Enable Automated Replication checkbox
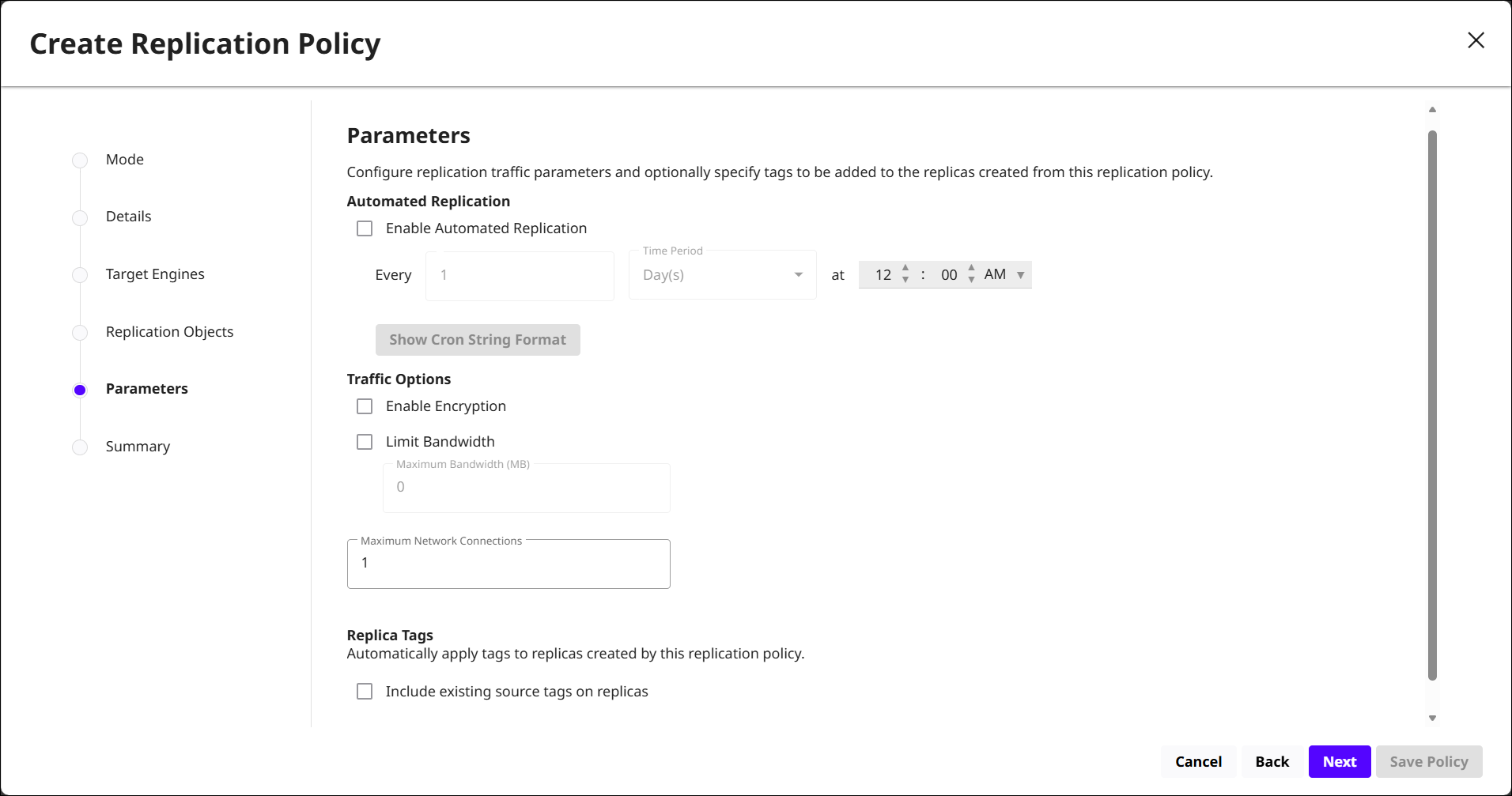Viewport: 1512px width, 796px height. tap(365, 228)
